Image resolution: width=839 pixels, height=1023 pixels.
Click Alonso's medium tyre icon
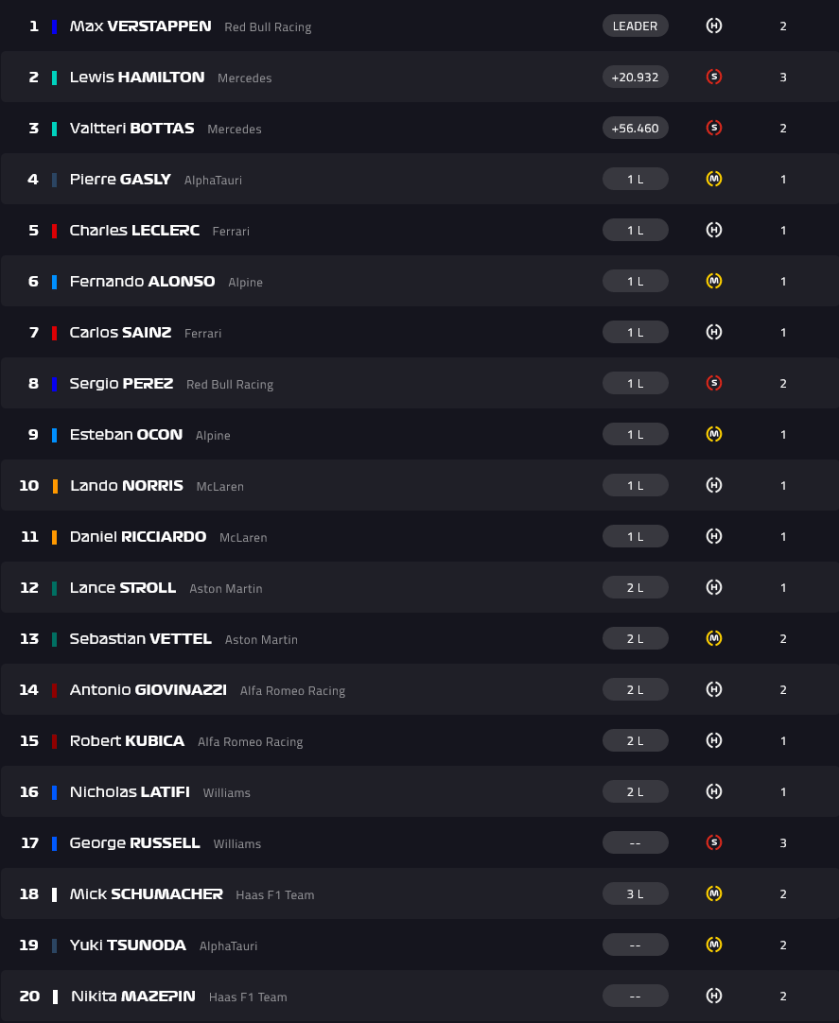click(714, 281)
